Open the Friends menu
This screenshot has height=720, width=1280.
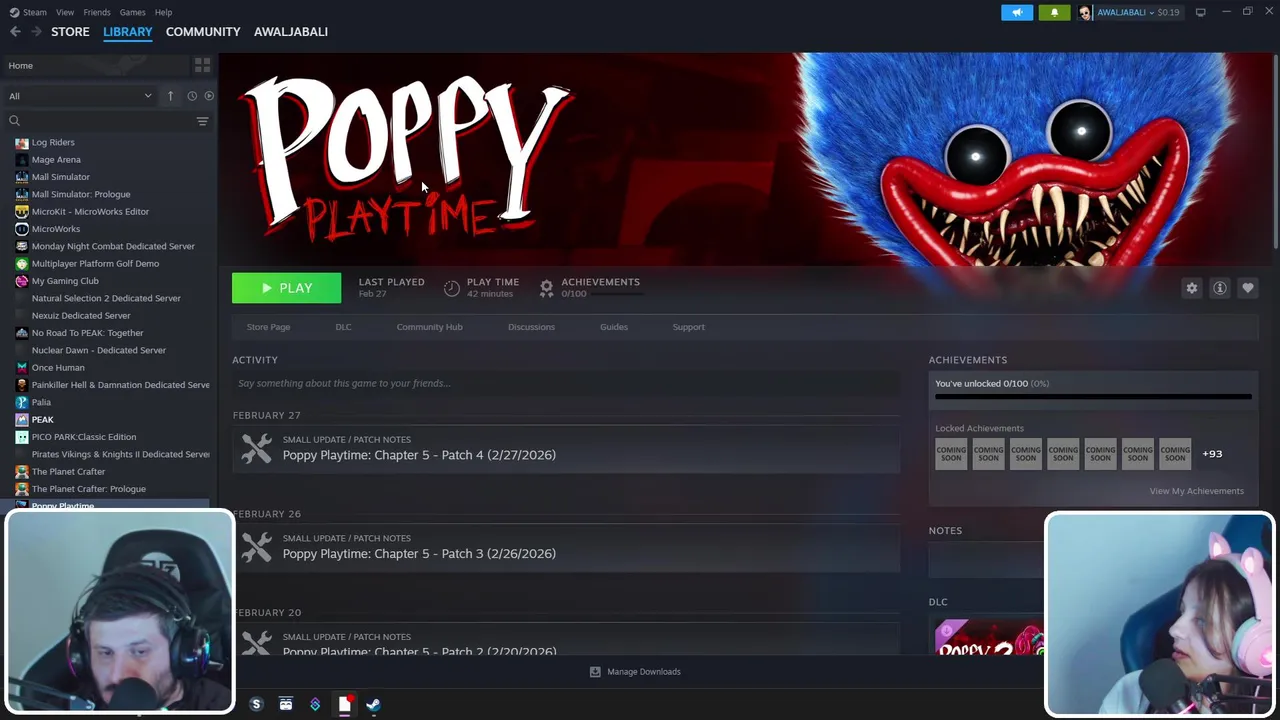click(97, 12)
